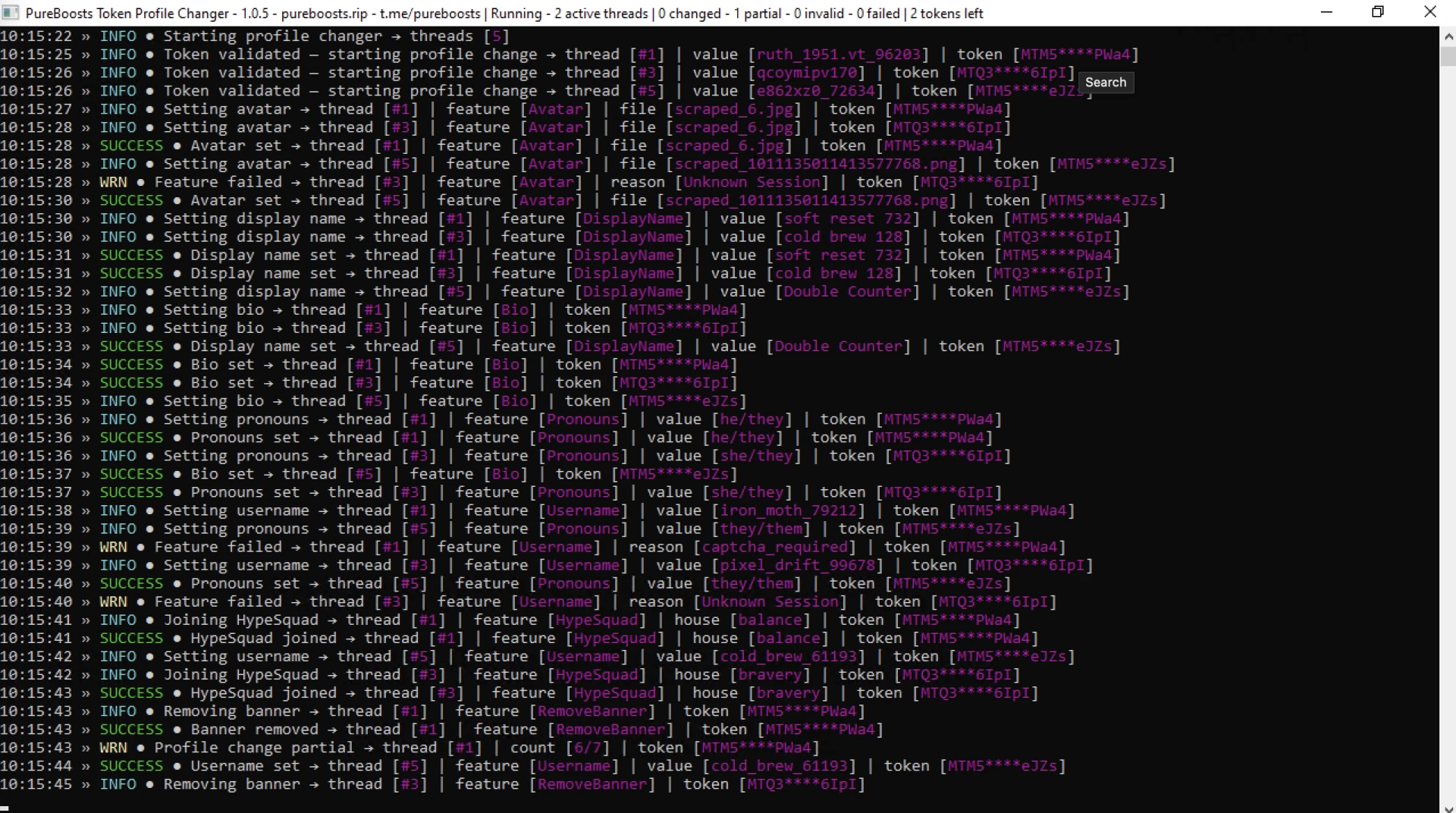Click the username value iron_moth_79212
This screenshot has width=1456, height=813.
pos(789,510)
